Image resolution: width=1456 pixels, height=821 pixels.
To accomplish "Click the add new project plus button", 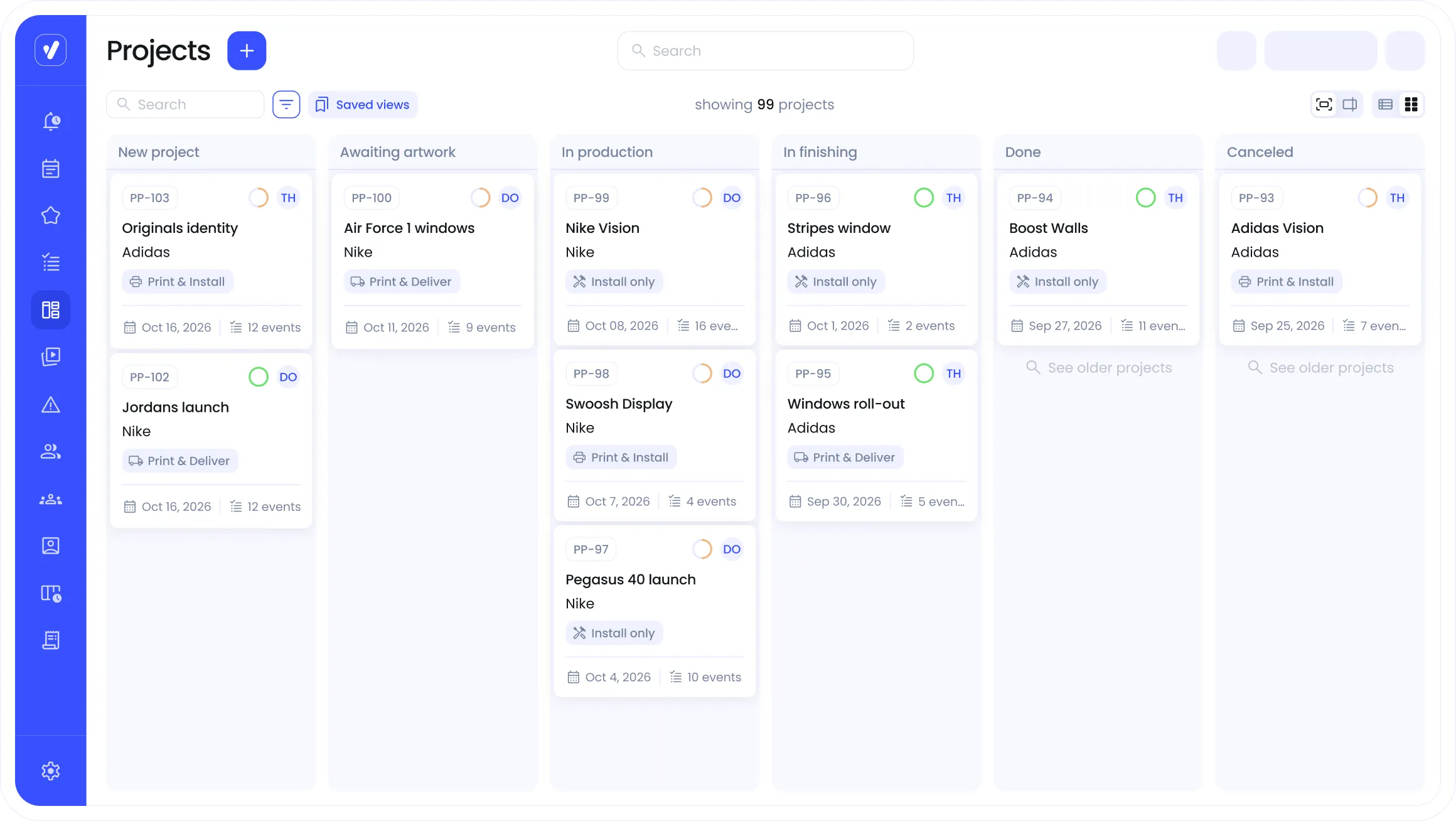I will point(247,51).
